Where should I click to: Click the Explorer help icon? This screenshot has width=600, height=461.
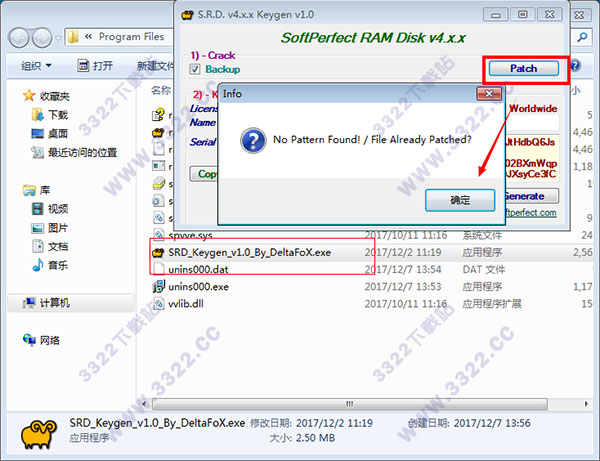point(576,65)
